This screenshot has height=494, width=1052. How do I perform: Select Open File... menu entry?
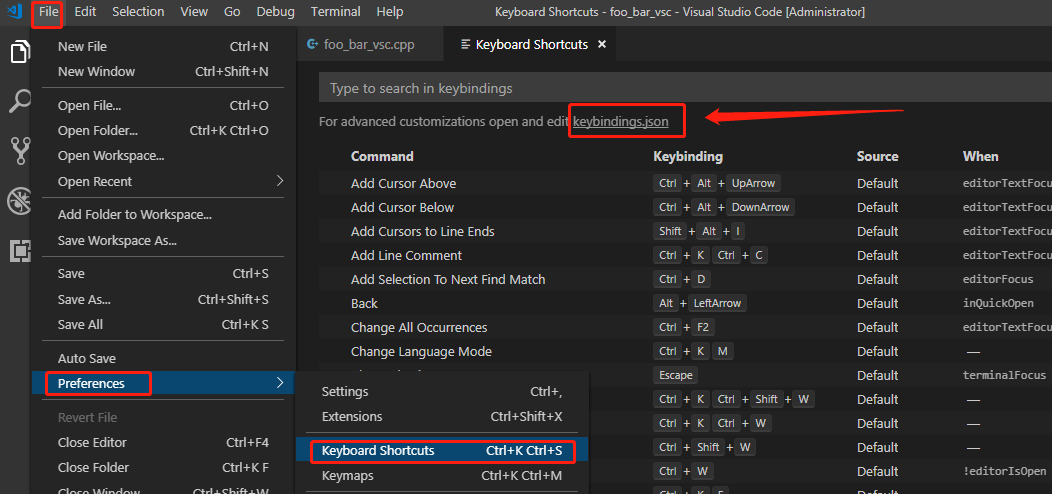[x=163, y=105]
